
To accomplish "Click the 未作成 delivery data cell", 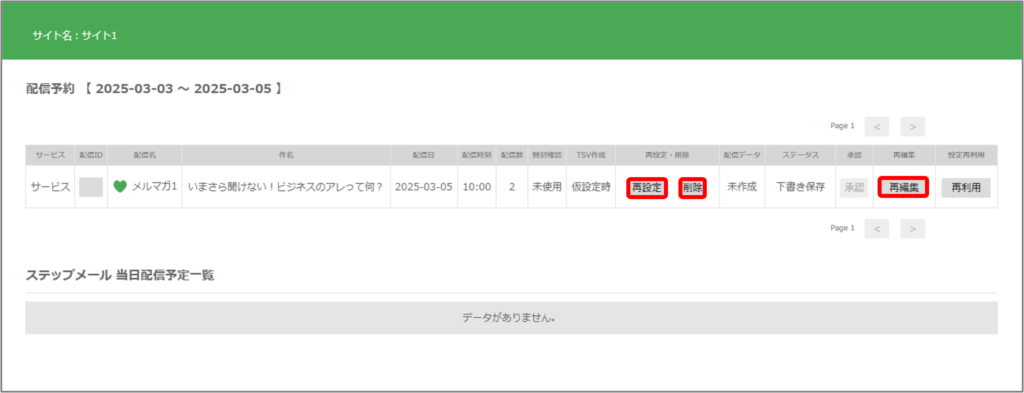I will (742, 187).
